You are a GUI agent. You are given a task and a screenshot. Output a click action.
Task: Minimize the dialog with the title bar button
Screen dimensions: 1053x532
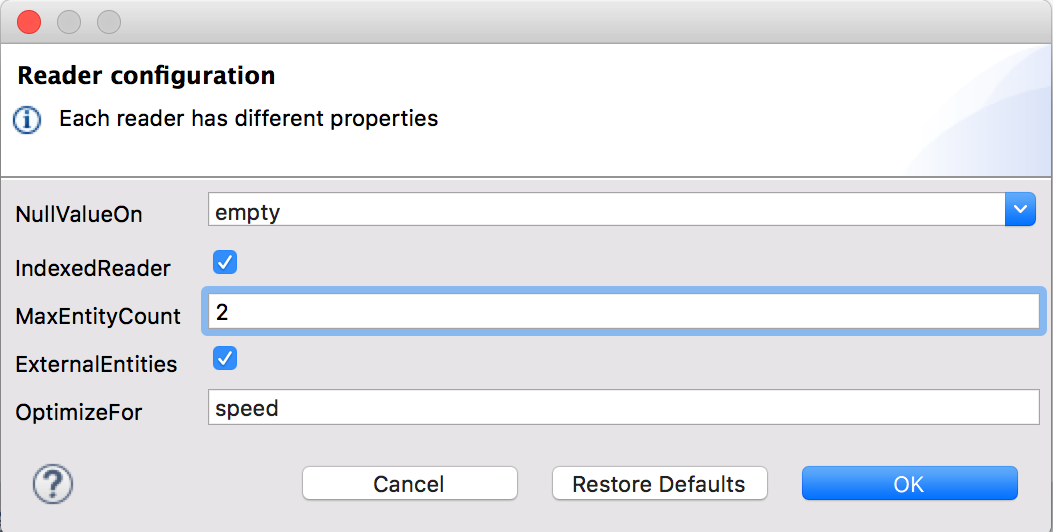(x=69, y=21)
